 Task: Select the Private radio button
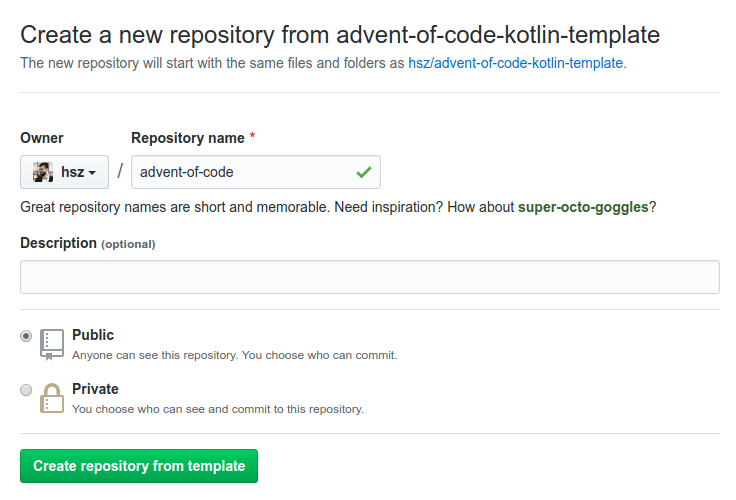coord(26,390)
